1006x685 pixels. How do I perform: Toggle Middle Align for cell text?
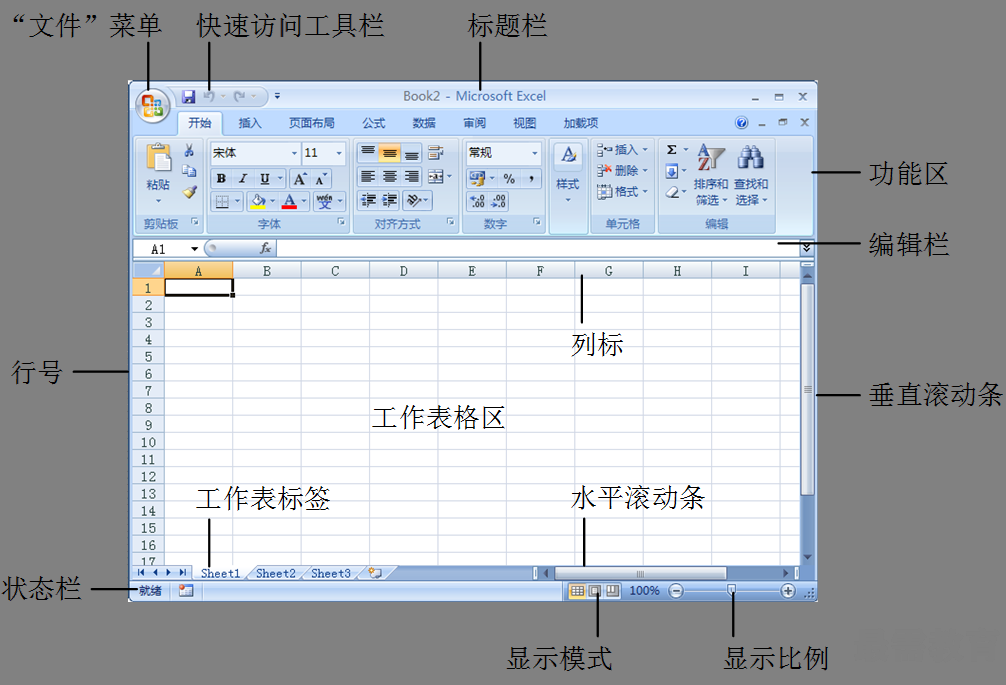click(389, 153)
